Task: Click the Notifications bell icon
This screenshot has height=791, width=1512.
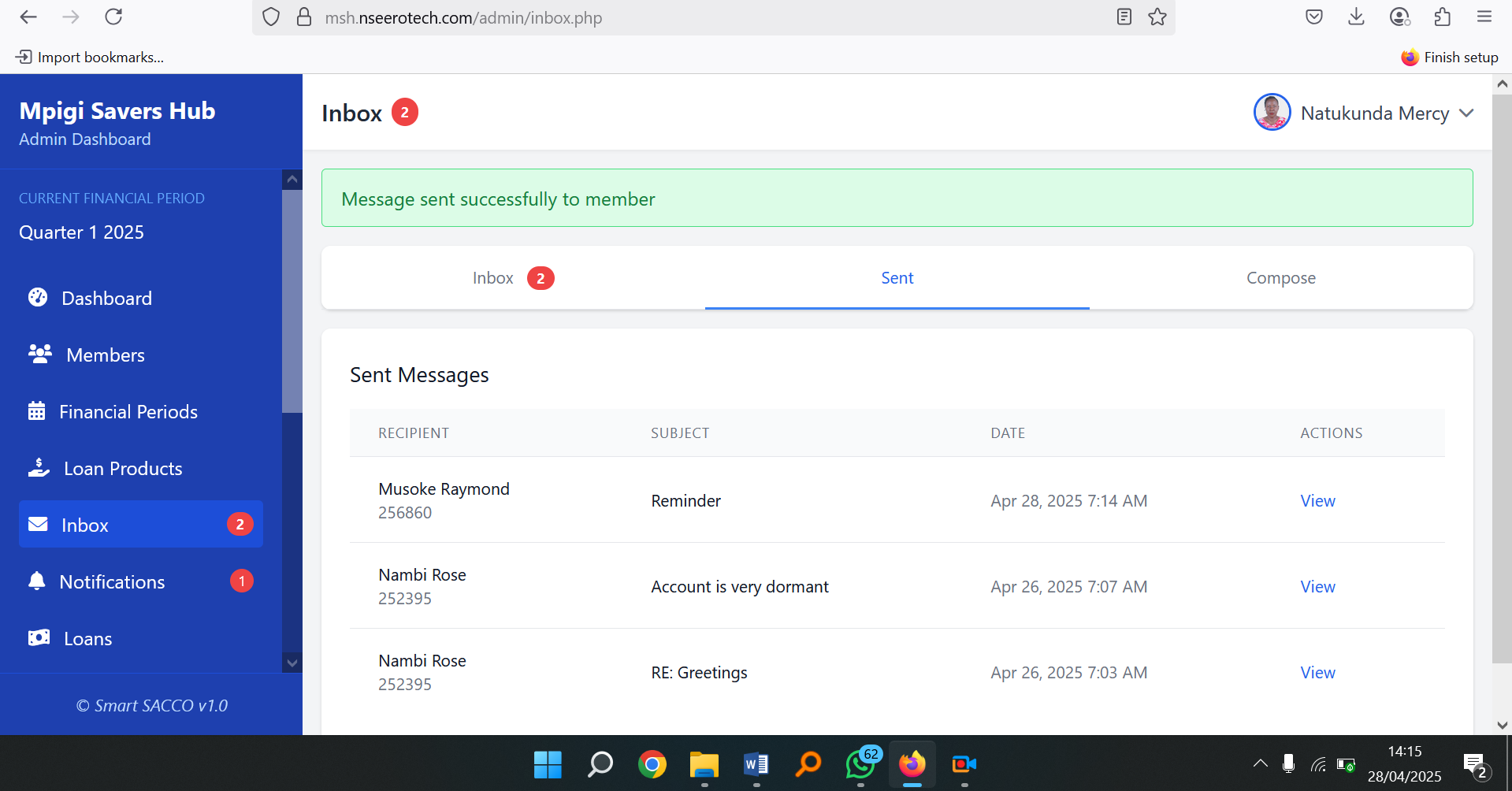Action: click(x=37, y=581)
